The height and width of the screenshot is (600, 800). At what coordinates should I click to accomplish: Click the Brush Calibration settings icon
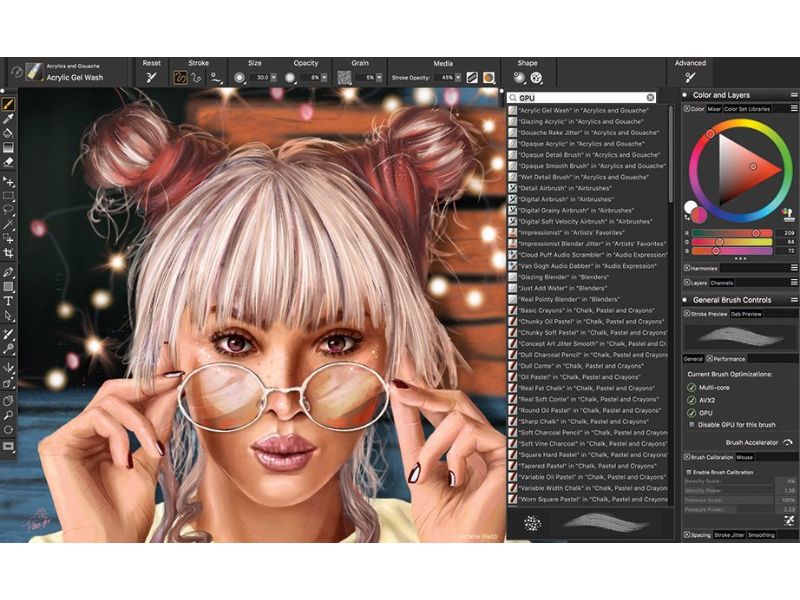[x=687, y=456]
